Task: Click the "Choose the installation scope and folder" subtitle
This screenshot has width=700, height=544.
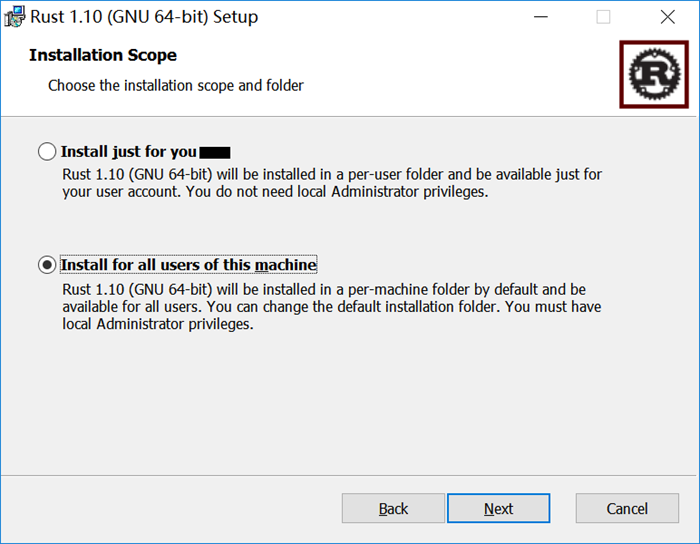Action: tap(176, 86)
